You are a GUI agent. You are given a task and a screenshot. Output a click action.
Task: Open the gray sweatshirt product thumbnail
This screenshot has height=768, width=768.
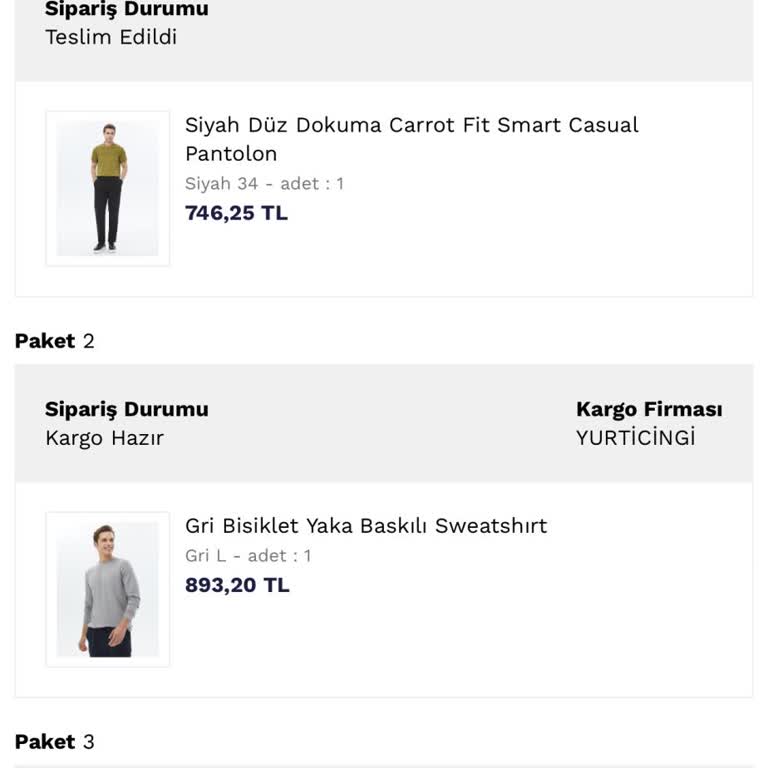coord(108,590)
